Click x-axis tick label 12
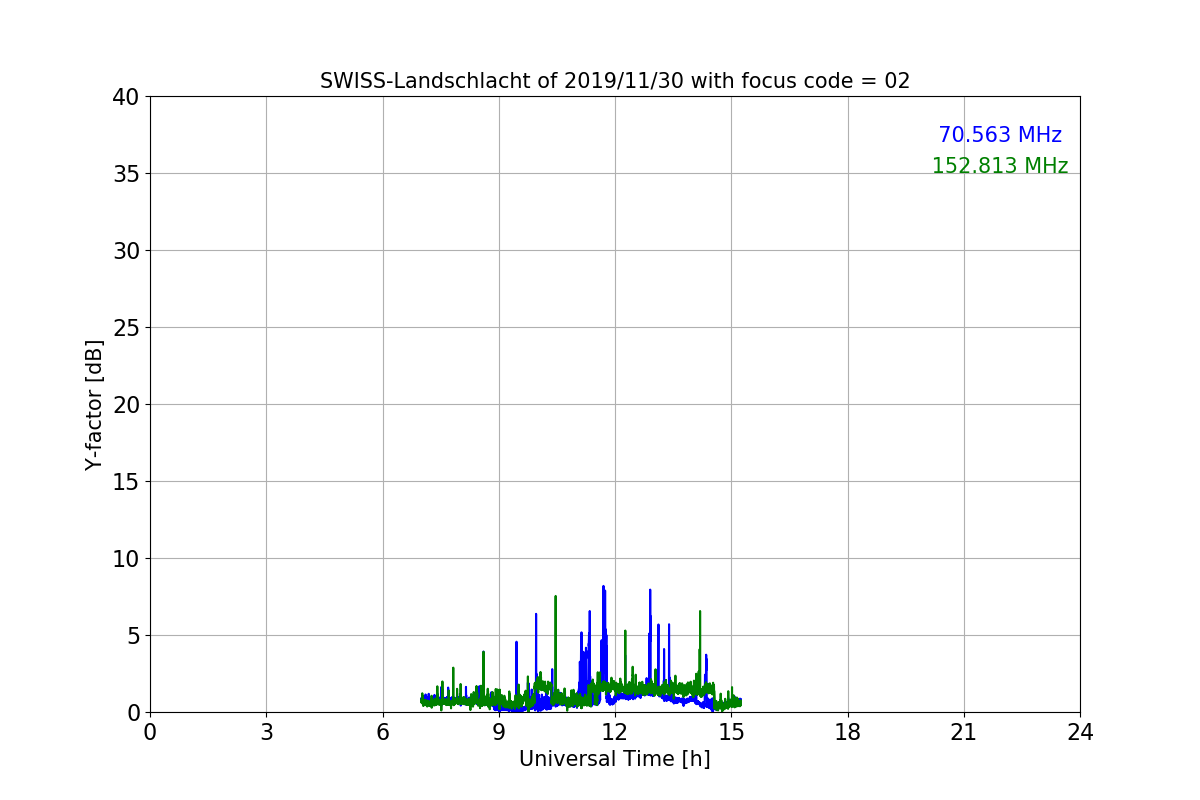The width and height of the screenshot is (1200, 800). [x=615, y=732]
